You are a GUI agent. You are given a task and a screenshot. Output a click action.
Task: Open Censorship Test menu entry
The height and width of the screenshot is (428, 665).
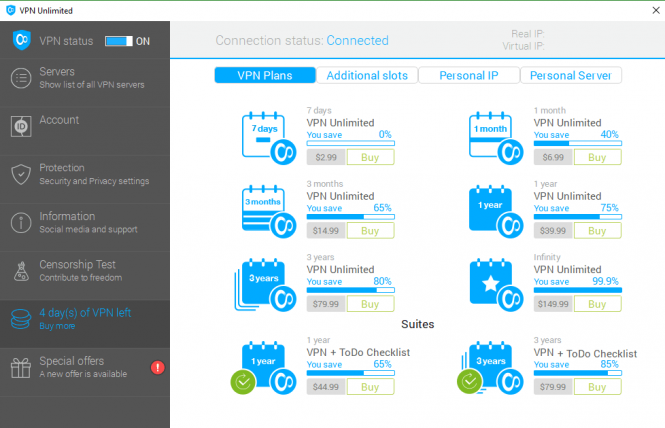coord(85,276)
